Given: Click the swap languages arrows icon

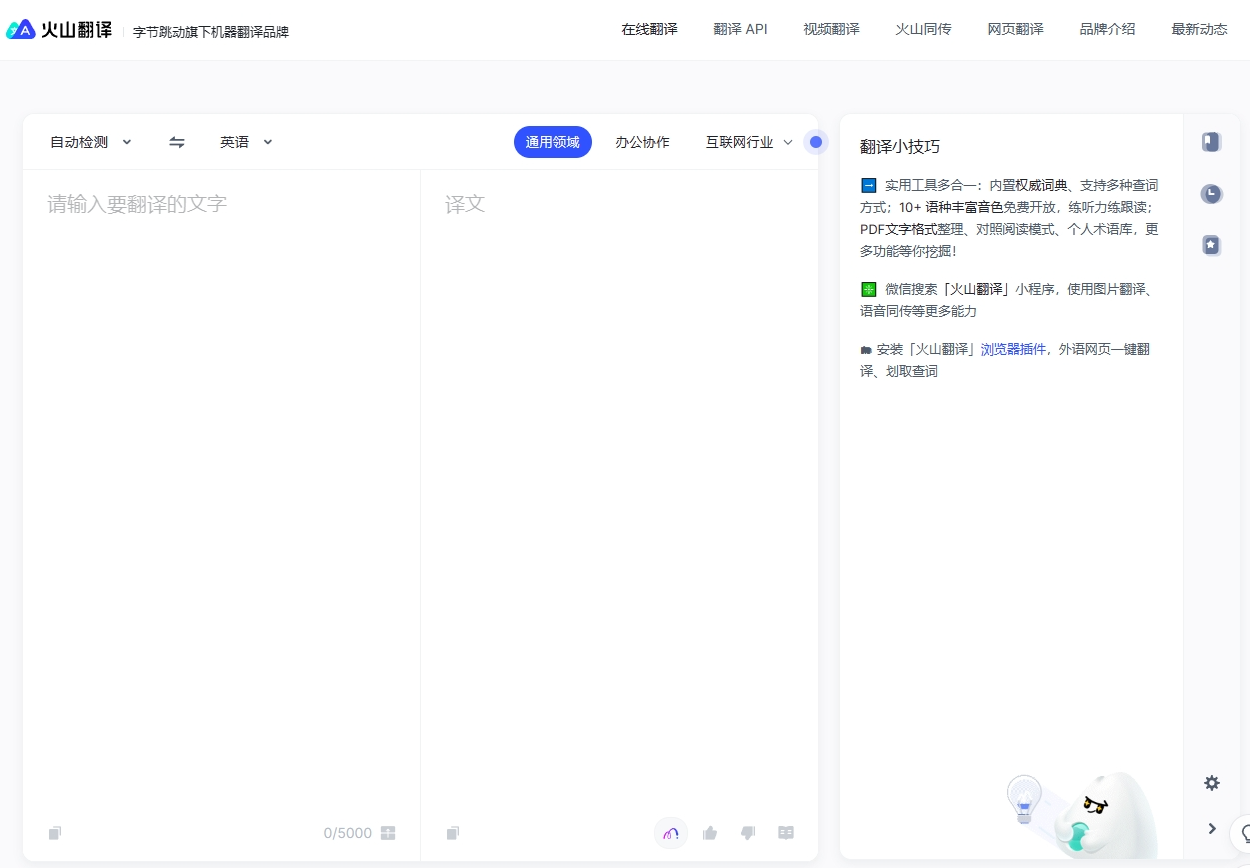Looking at the screenshot, I should point(177,142).
